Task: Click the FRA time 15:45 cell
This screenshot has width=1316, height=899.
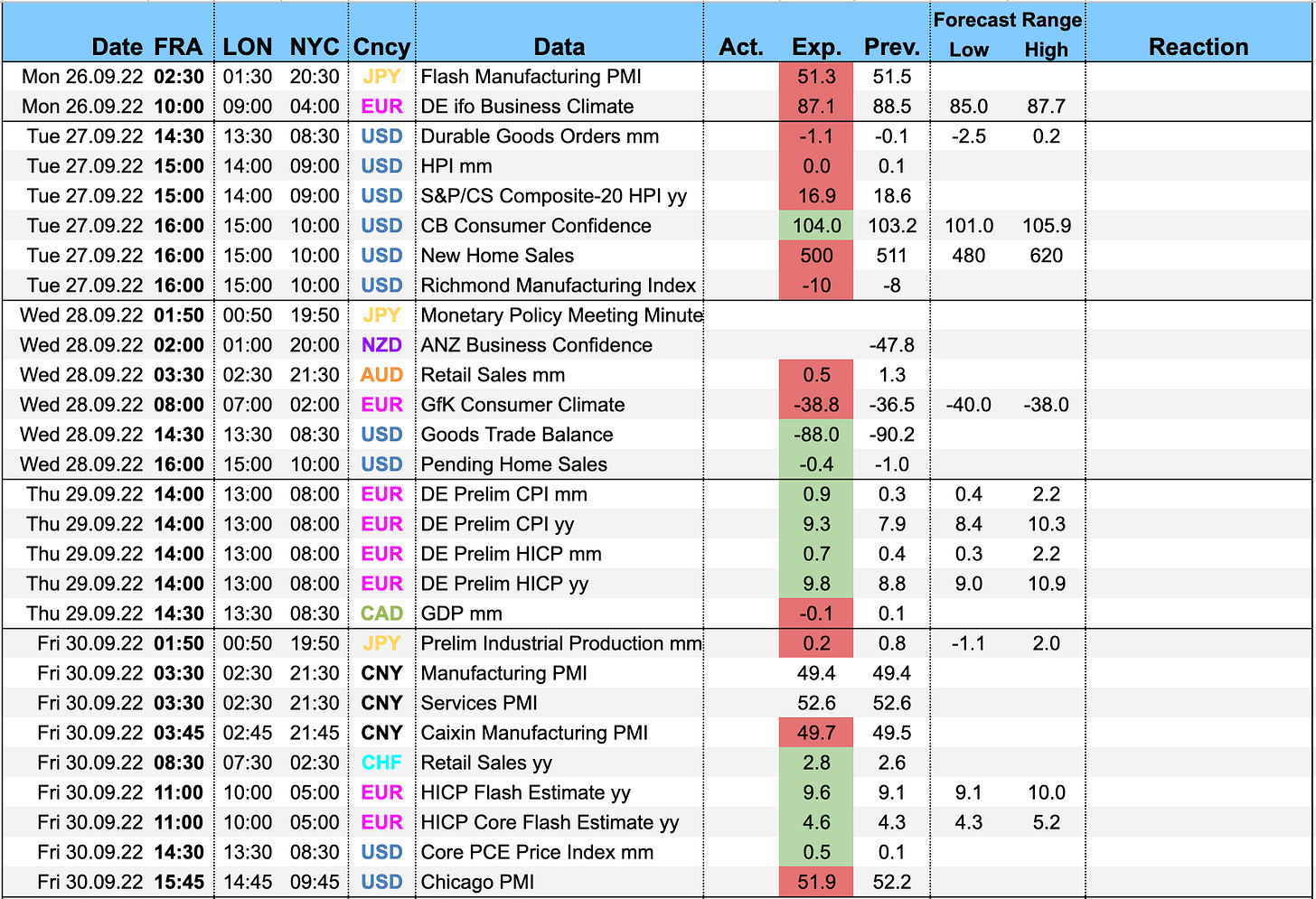Action: pyautogui.click(x=179, y=882)
